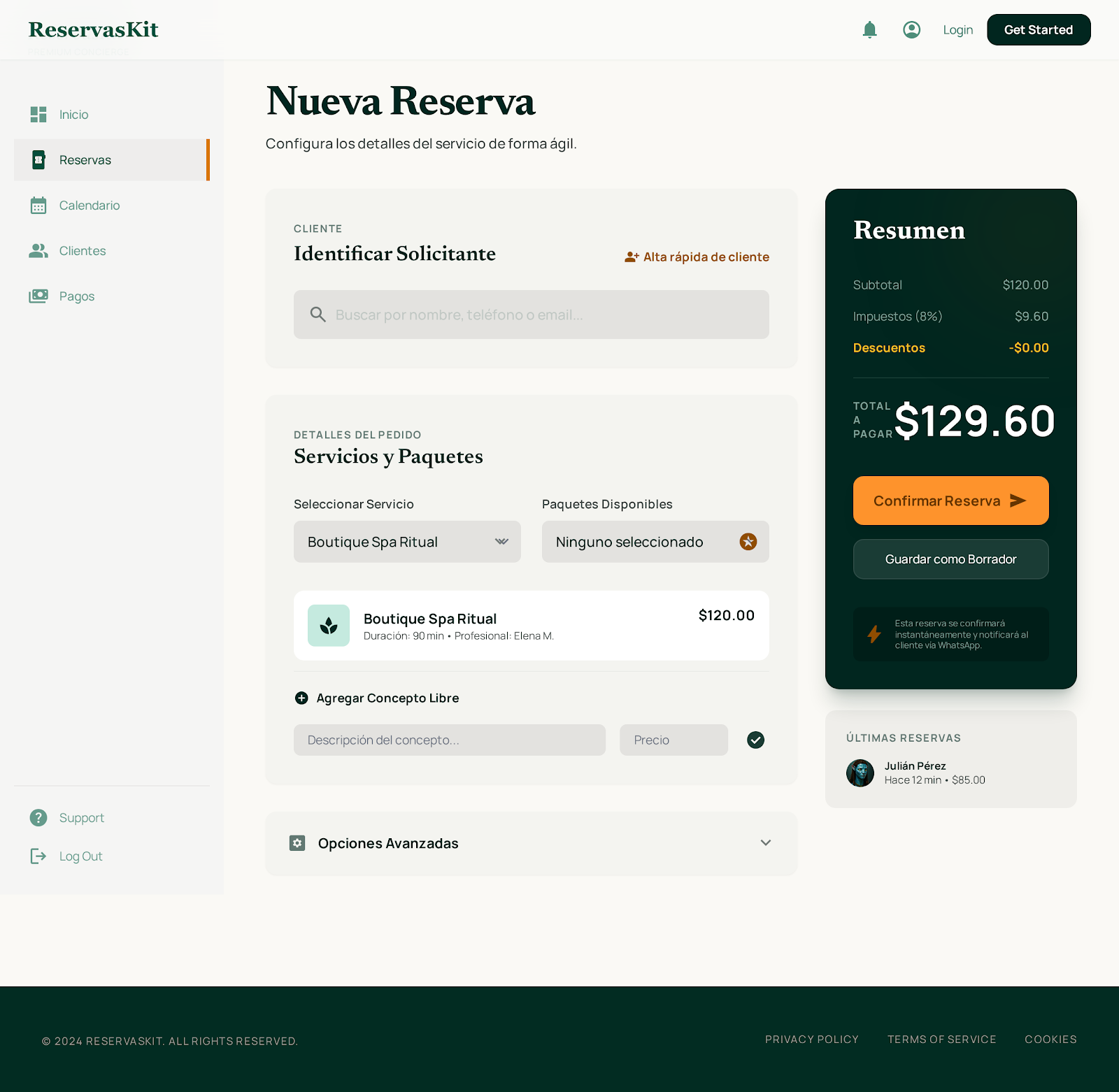The height and width of the screenshot is (1092, 1119).
Task: Click the search magnifier in client search bar
Action: pos(318,315)
